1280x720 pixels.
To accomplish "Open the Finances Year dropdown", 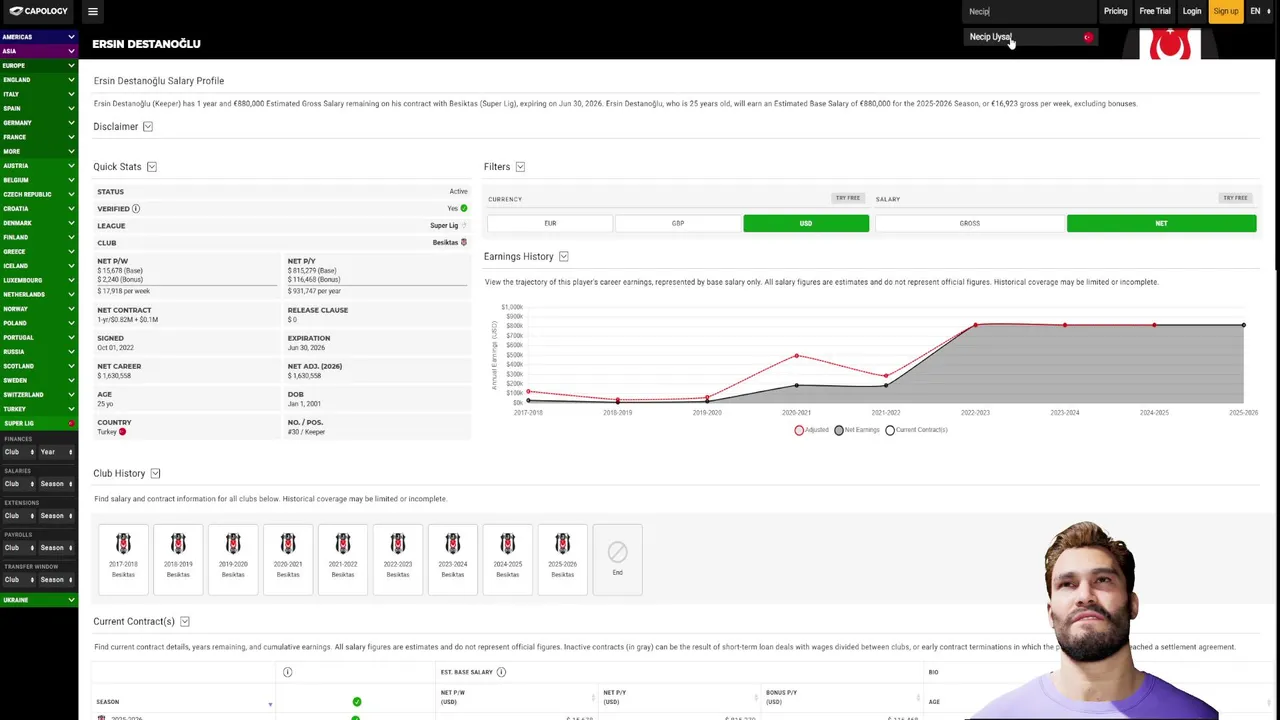I will point(57,452).
